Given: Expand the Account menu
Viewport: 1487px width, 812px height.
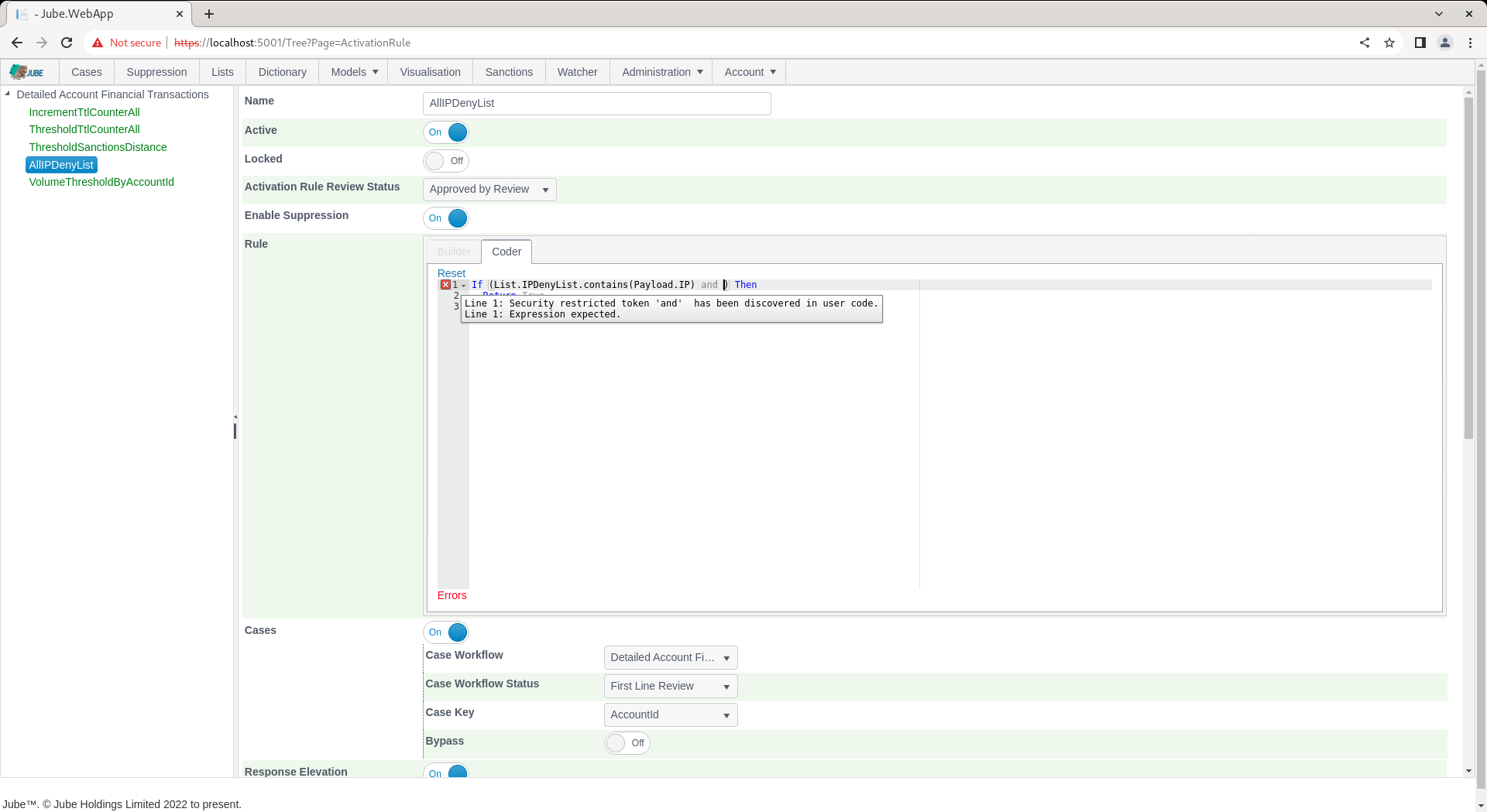Looking at the screenshot, I should pyautogui.click(x=749, y=72).
